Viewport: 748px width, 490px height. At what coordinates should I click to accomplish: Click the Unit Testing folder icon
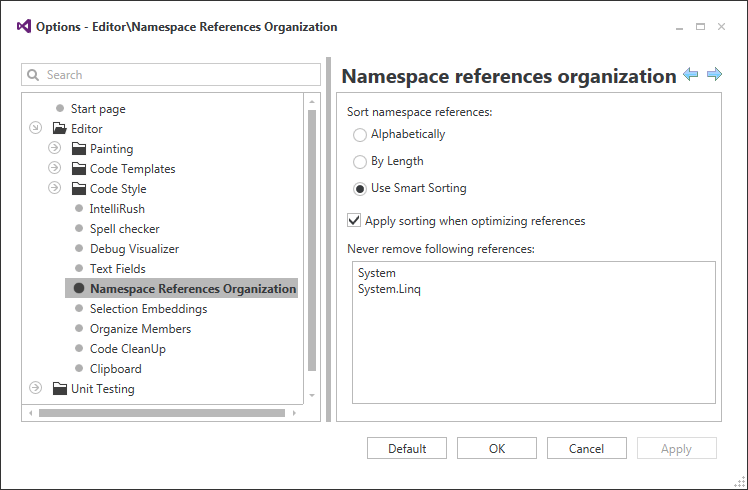coord(60,389)
